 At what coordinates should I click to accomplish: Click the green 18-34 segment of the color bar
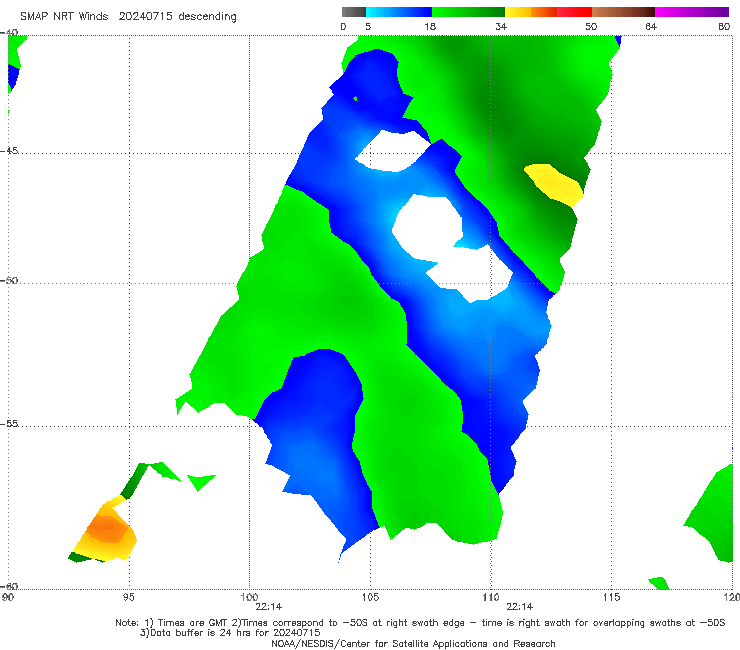[468, 12]
